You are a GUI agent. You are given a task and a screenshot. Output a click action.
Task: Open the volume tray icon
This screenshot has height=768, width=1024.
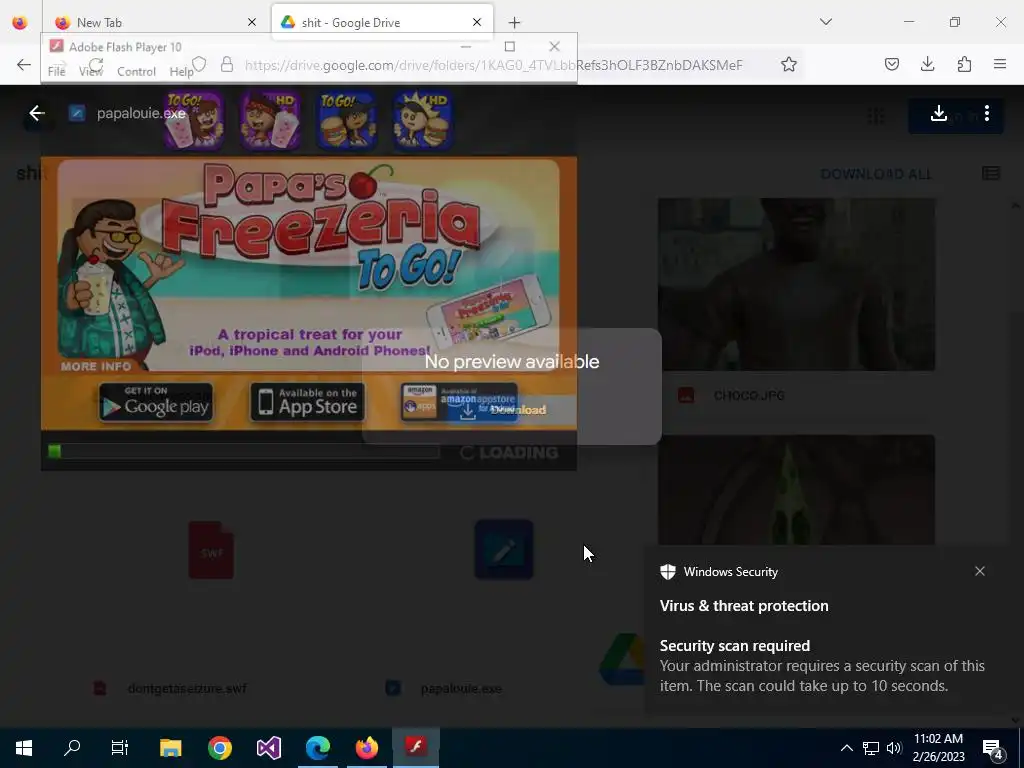(x=894, y=748)
